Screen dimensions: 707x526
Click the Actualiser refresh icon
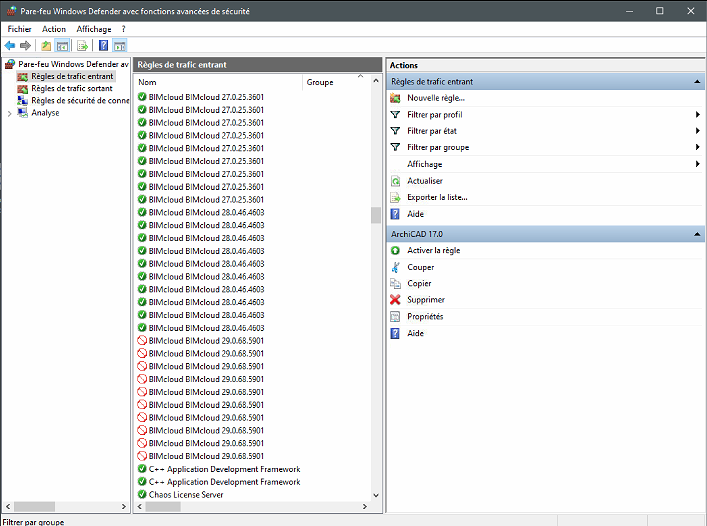[395, 181]
